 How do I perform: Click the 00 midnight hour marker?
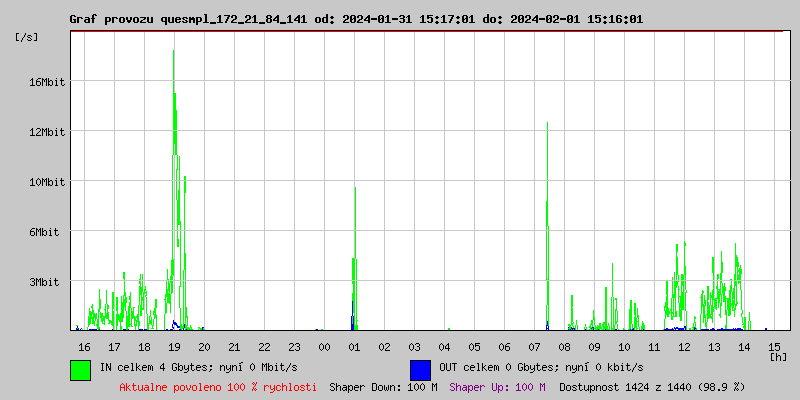point(324,346)
